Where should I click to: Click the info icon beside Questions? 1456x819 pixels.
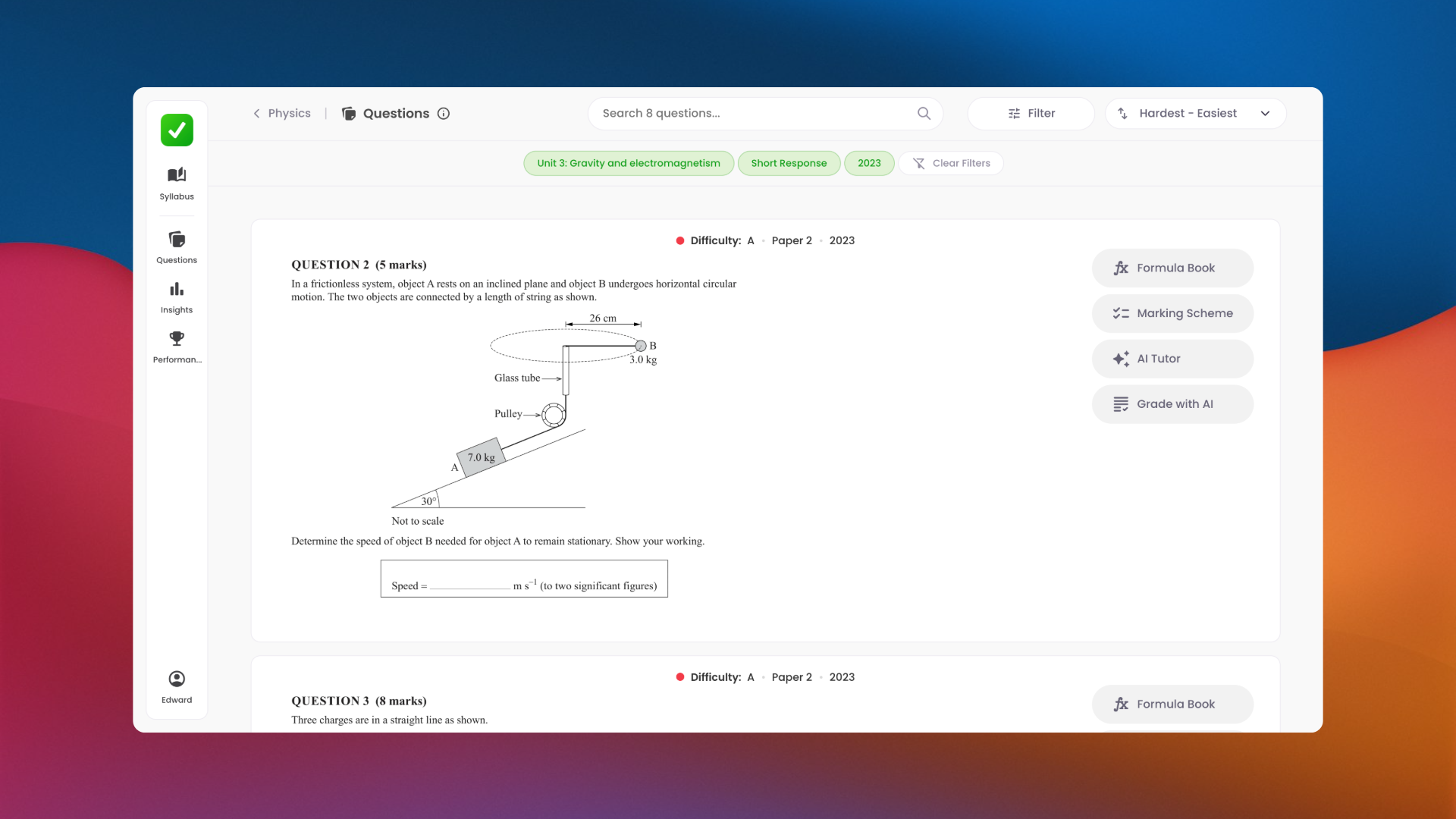tap(444, 114)
